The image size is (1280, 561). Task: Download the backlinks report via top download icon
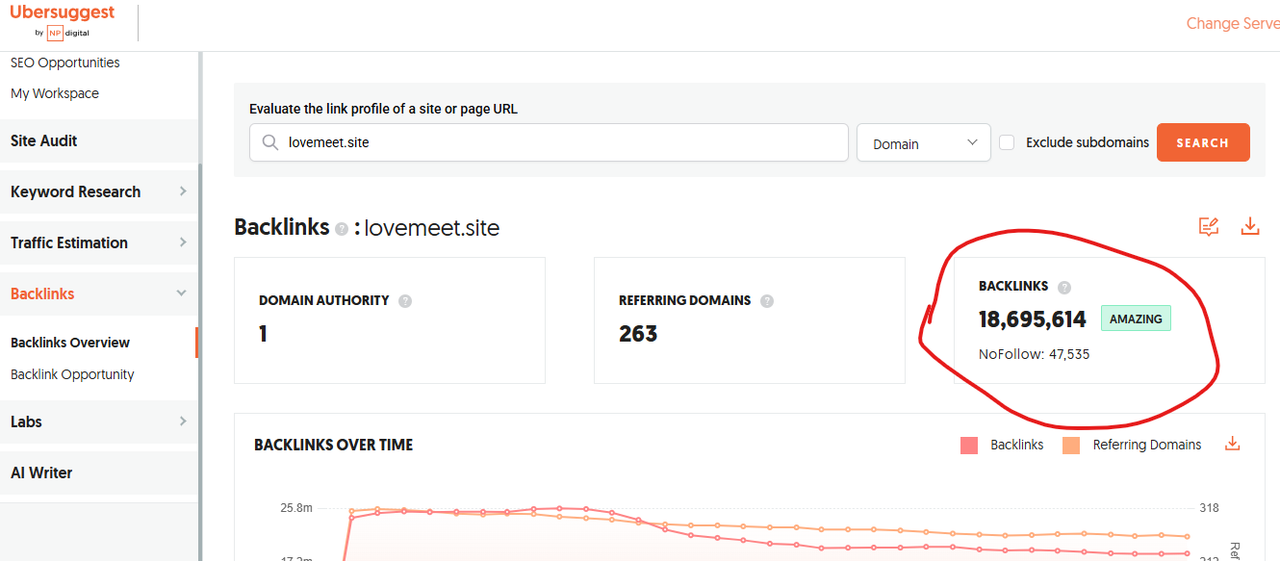point(1250,227)
